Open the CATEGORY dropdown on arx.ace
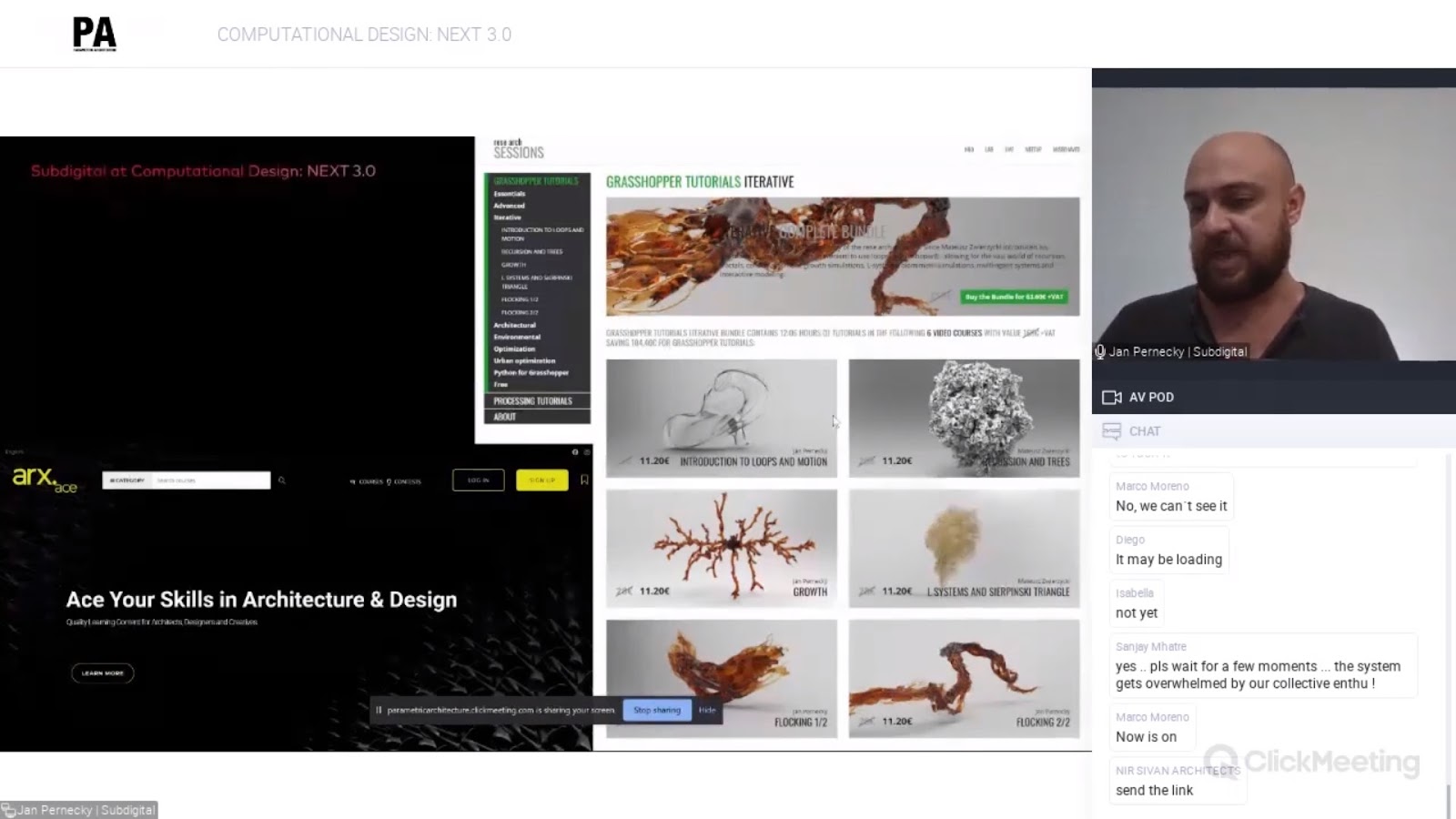 click(127, 480)
